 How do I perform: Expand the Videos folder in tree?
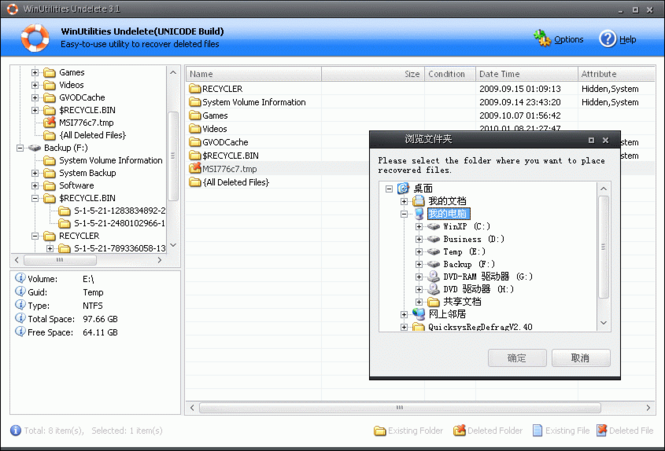point(35,85)
